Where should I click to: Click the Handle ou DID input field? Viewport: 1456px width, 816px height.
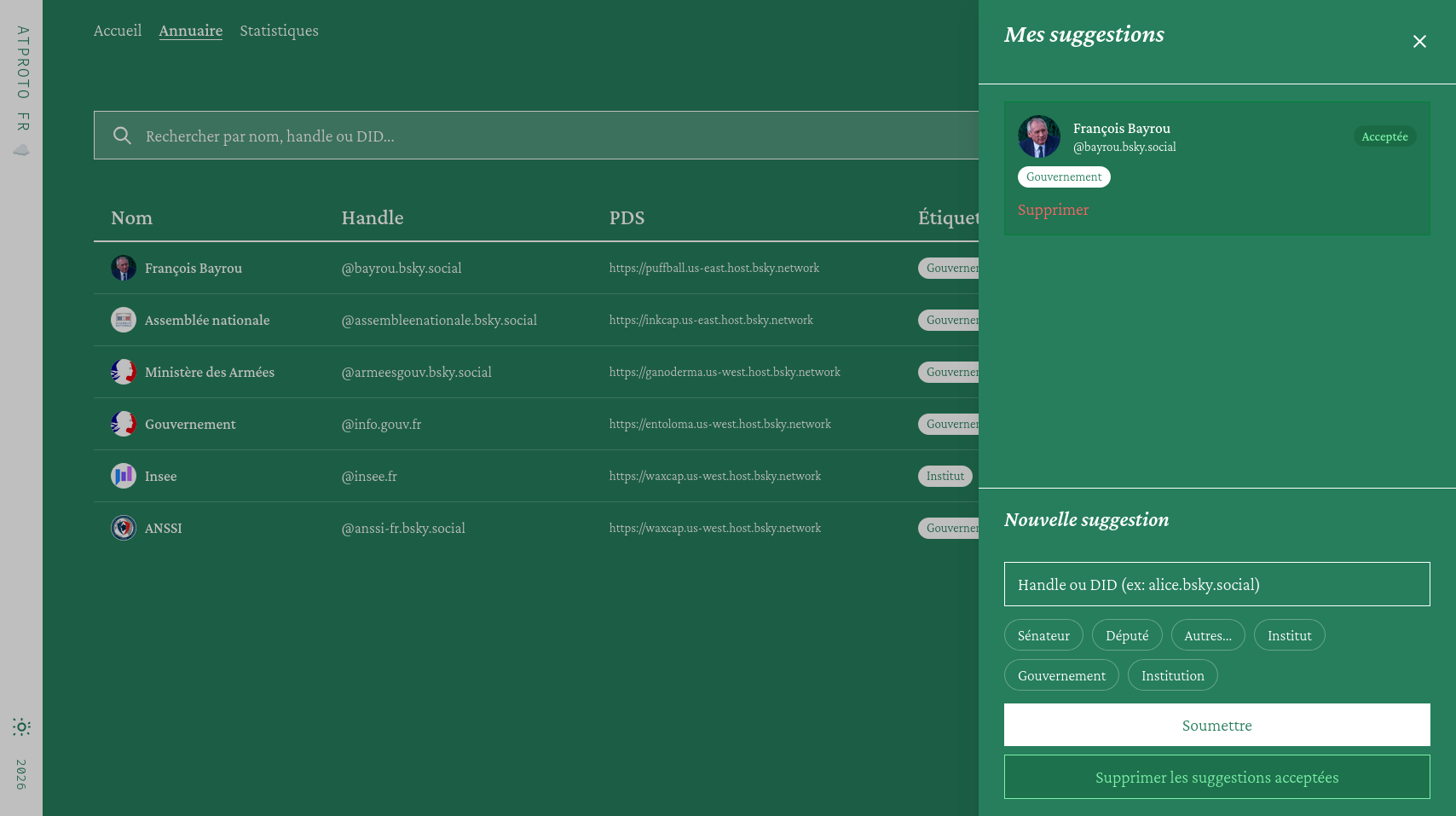coord(1216,584)
